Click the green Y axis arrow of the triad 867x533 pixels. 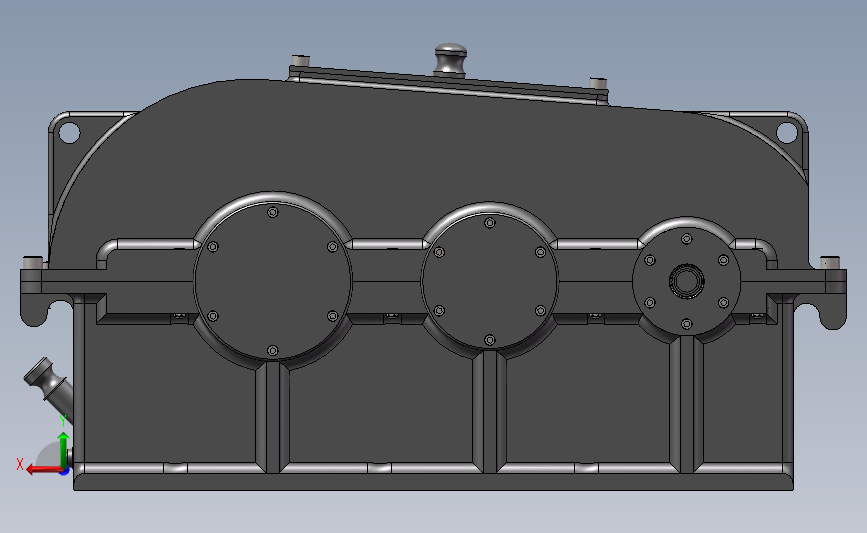click(64, 450)
